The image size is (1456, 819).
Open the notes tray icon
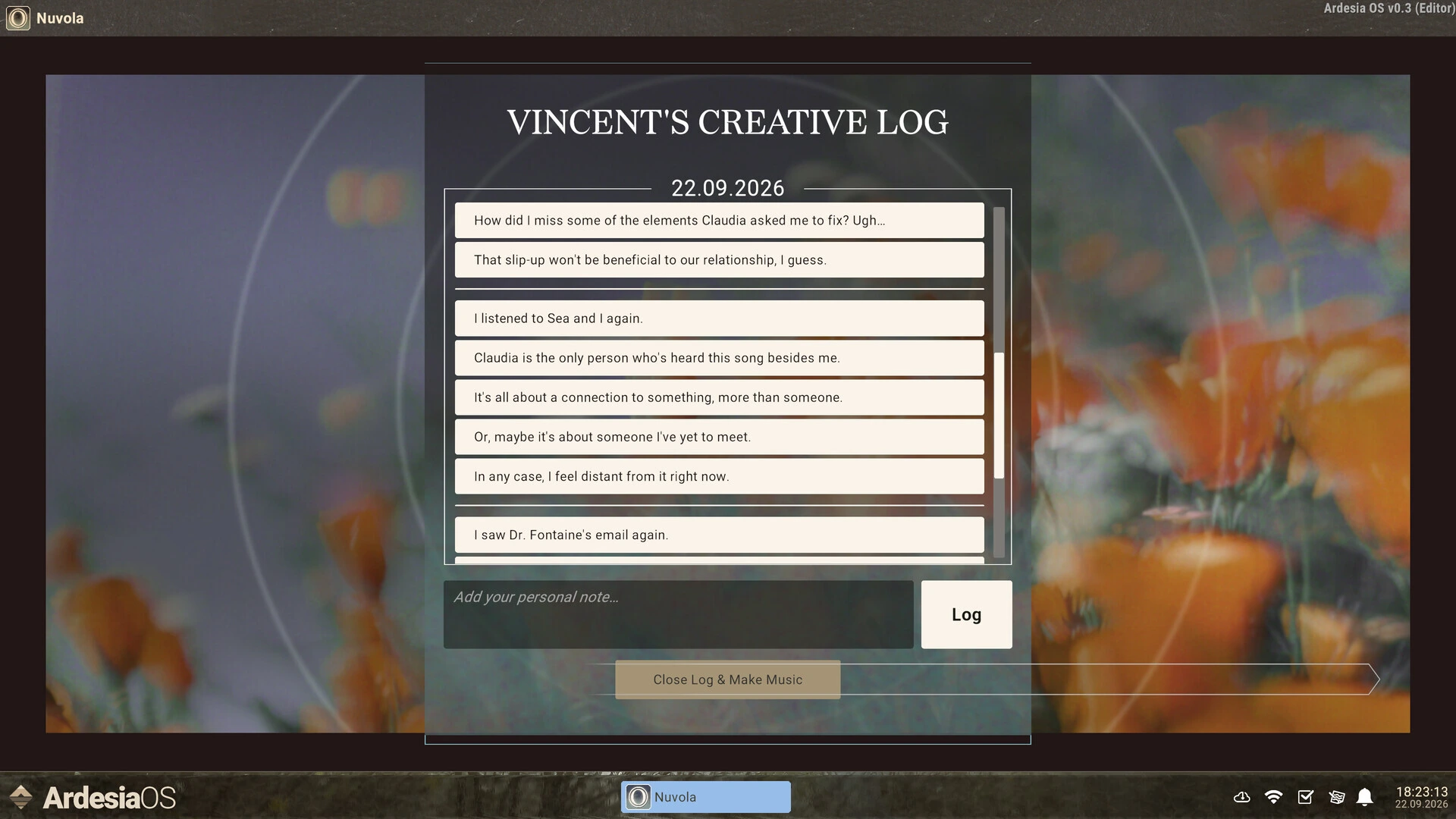tap(1336, 797)
